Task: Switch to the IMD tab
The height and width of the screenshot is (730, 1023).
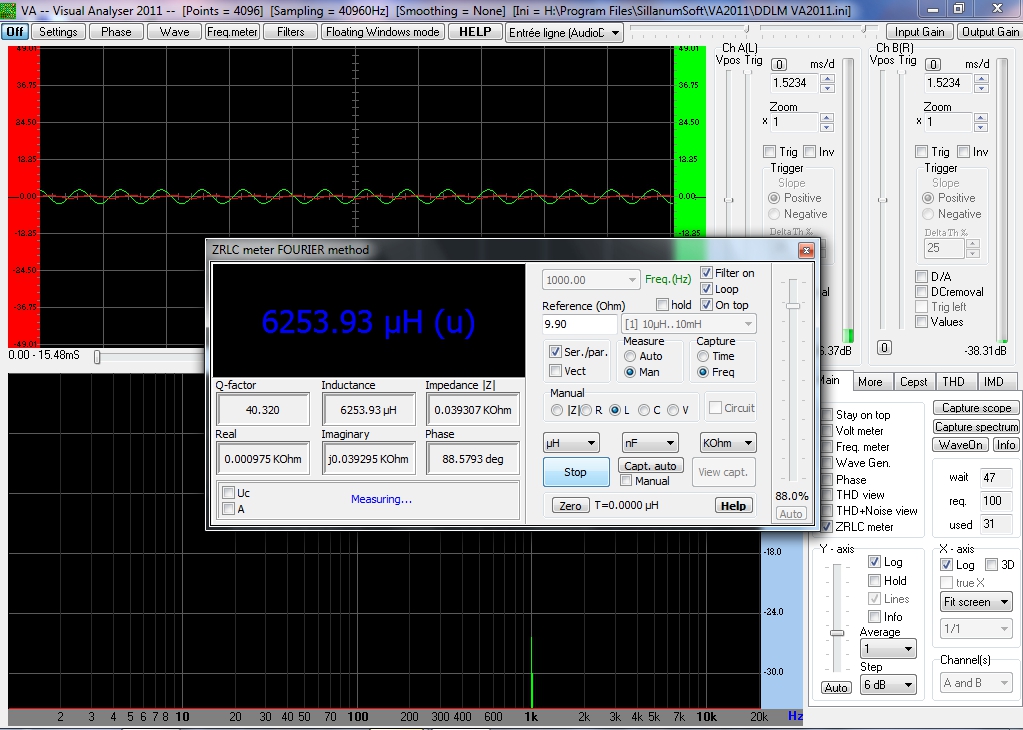Action: (x=994, y=382)
